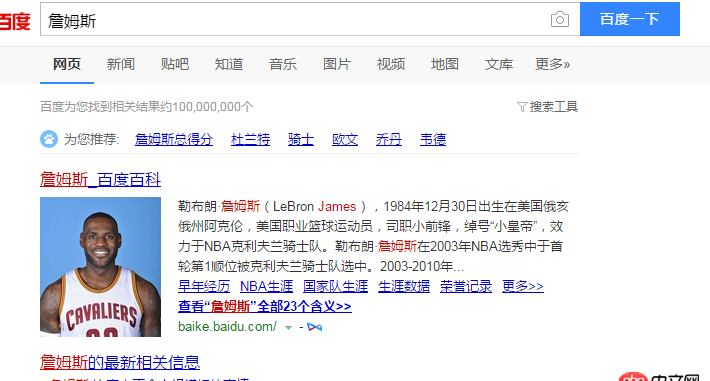Viewport: 710px width, 381px height.
Task: Open the 詹姆斯_百度百科 result title
Action: pyautogui.click(x=101, y=180)
